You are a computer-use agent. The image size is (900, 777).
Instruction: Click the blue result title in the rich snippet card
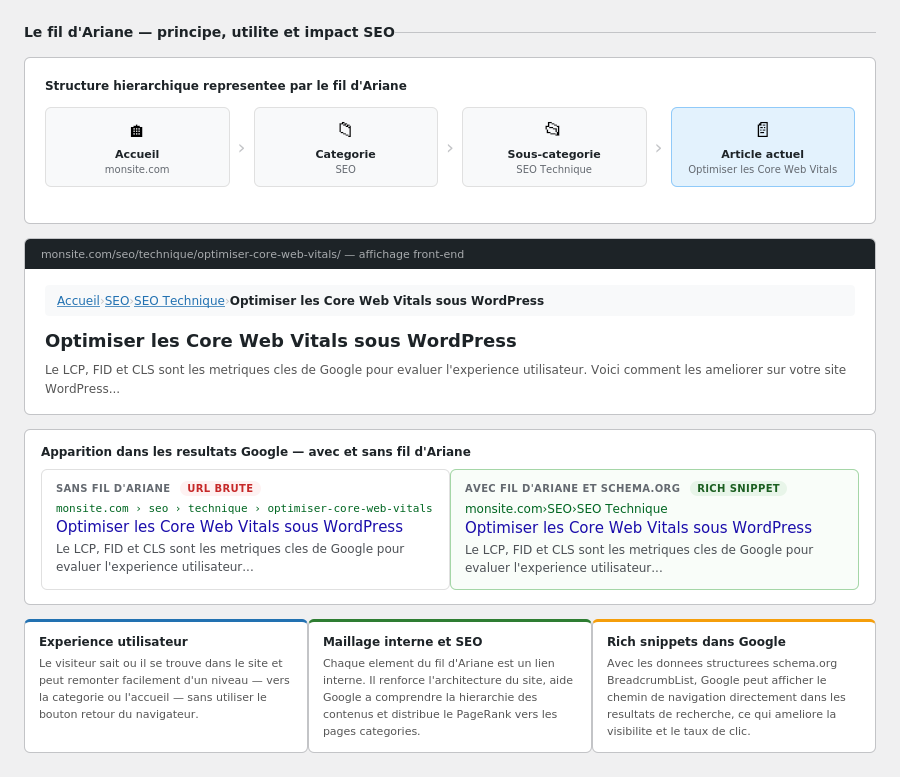pyautogui.click(x=638, y=527)
